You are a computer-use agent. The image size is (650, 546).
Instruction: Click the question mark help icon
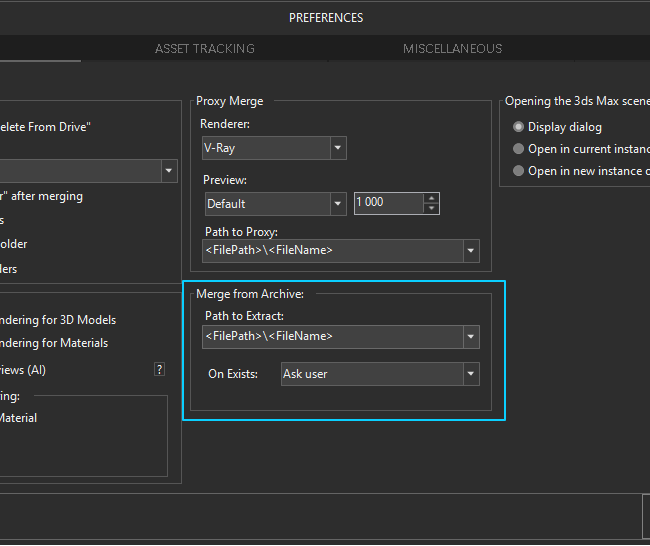click(x=160, y=369)
